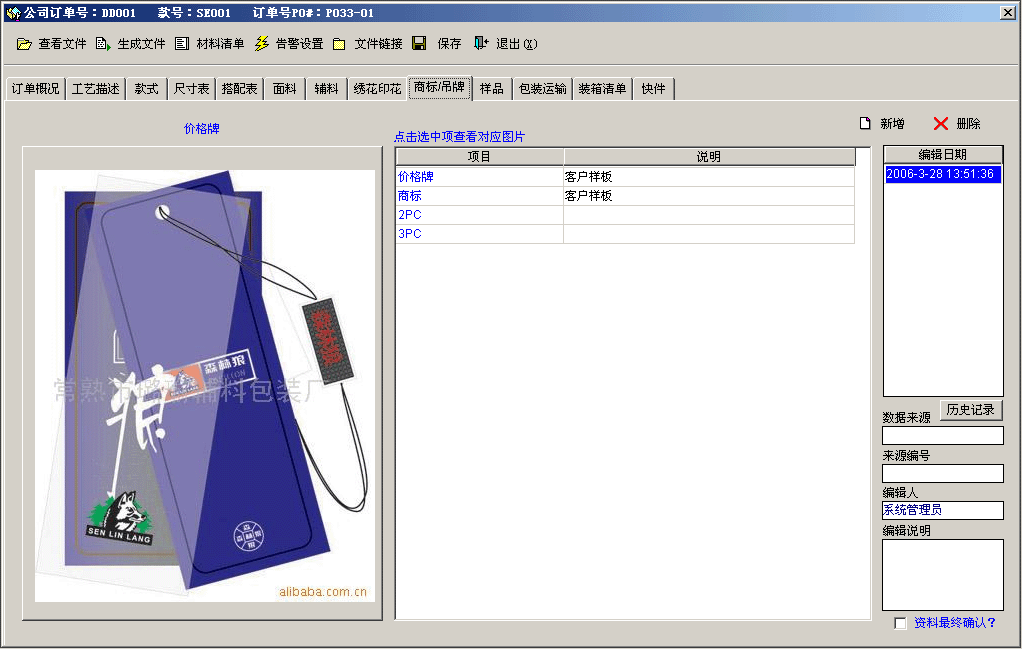Click the 材料清单 toolbar label
This screenshot has height=649, width=1022.
point(220,44)
